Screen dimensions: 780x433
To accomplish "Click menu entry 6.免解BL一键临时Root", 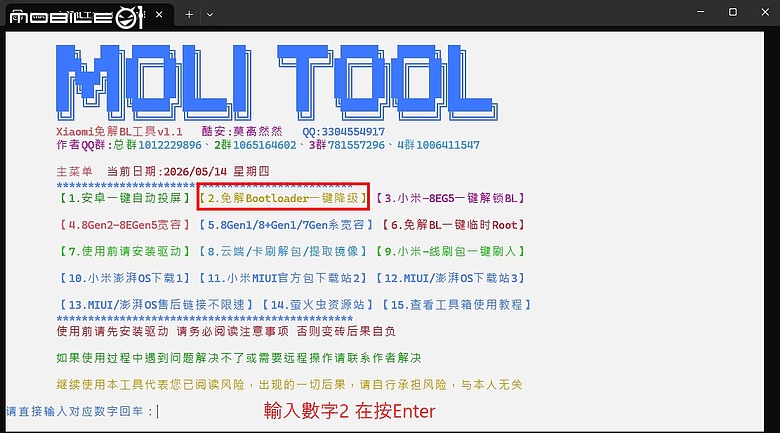I will click(x=453, y=225).
